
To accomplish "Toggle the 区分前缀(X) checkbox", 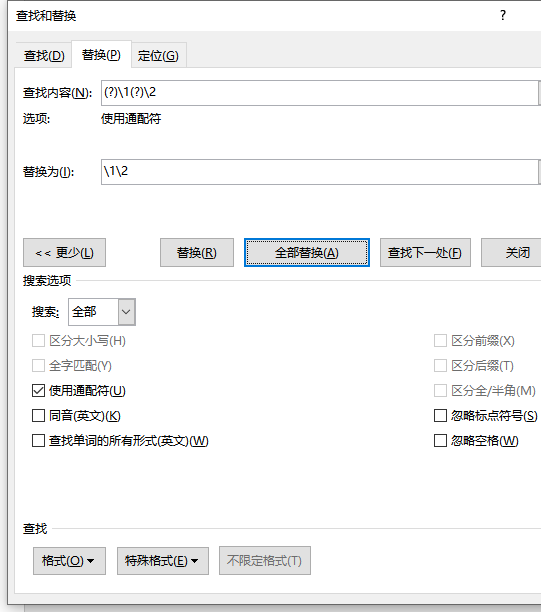I will [x=440, y=341].
